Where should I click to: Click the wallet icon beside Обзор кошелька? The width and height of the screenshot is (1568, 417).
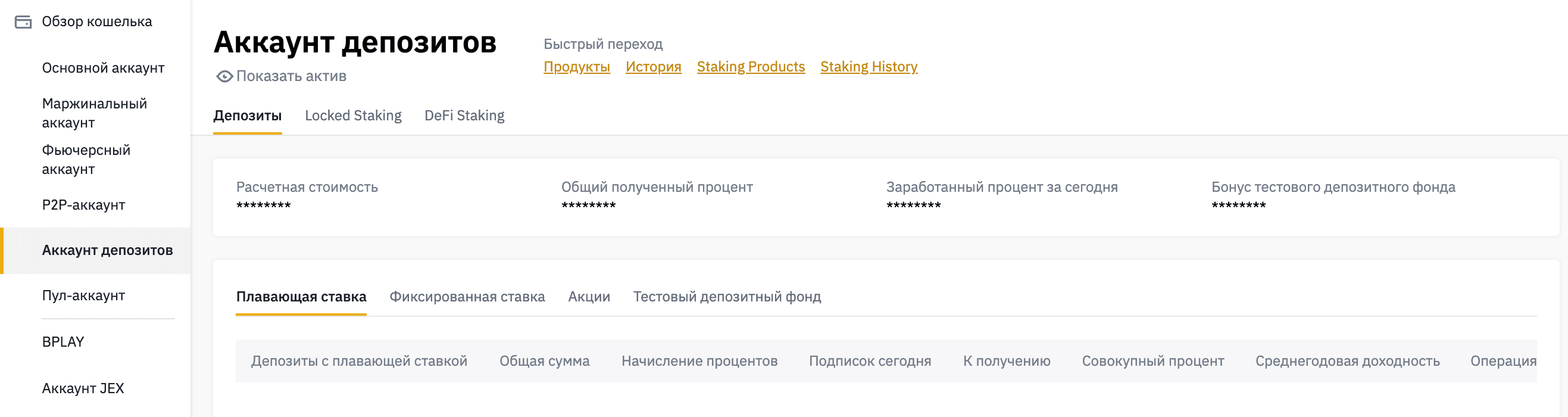[x=23, y=22]
